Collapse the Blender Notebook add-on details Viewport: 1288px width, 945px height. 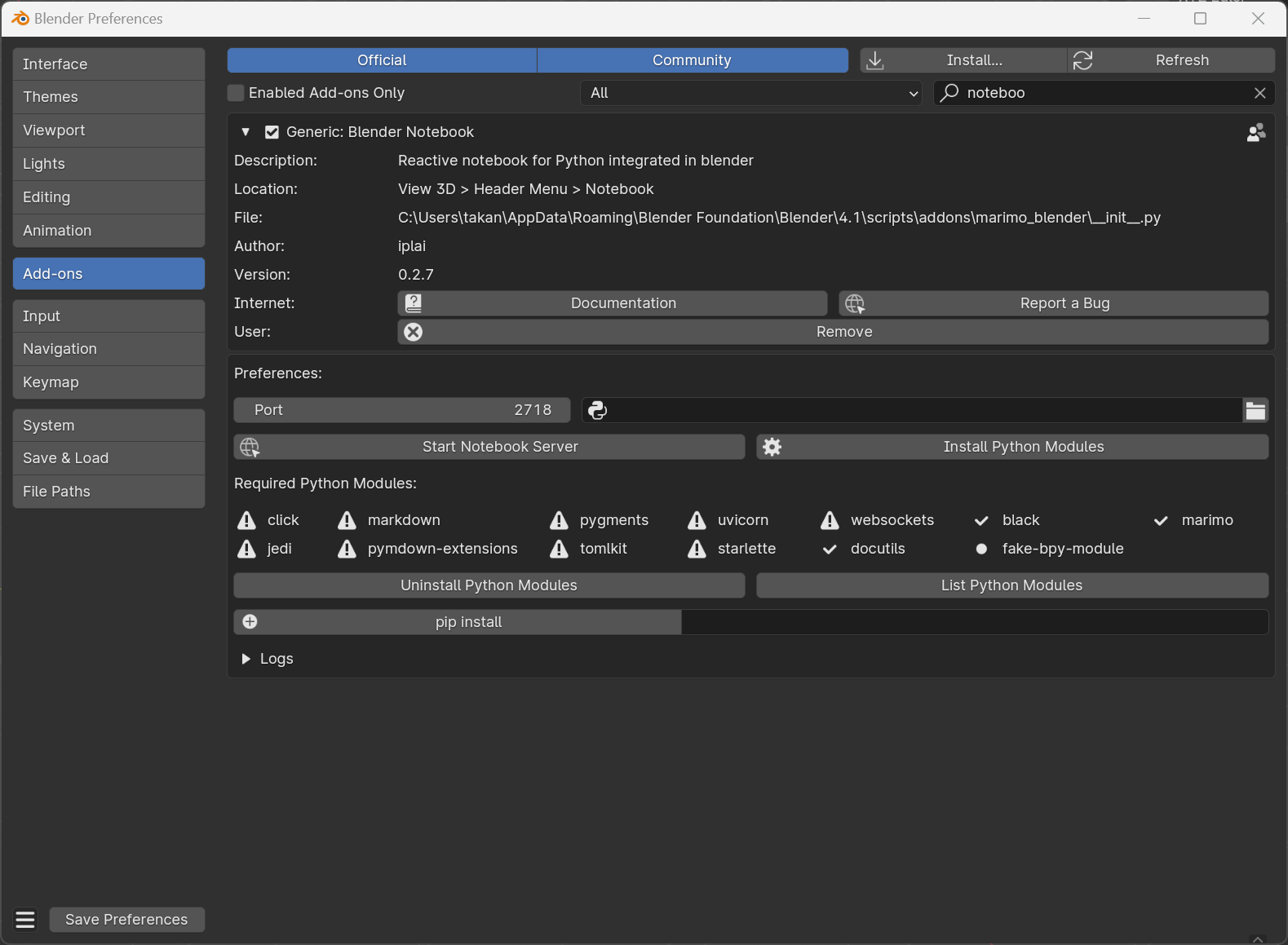246,132
